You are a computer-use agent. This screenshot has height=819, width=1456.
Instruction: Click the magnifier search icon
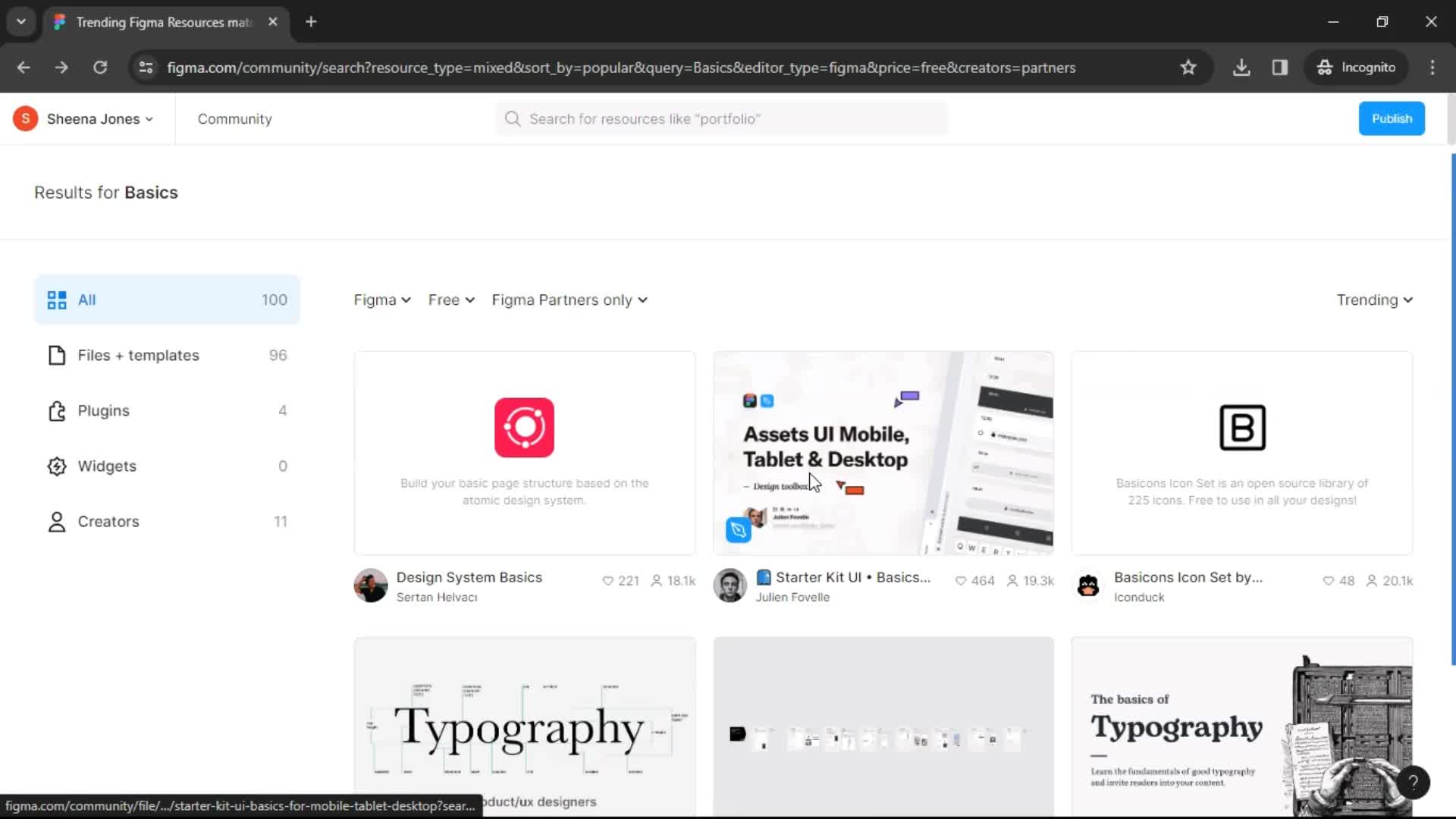click(x=513, y=119)
